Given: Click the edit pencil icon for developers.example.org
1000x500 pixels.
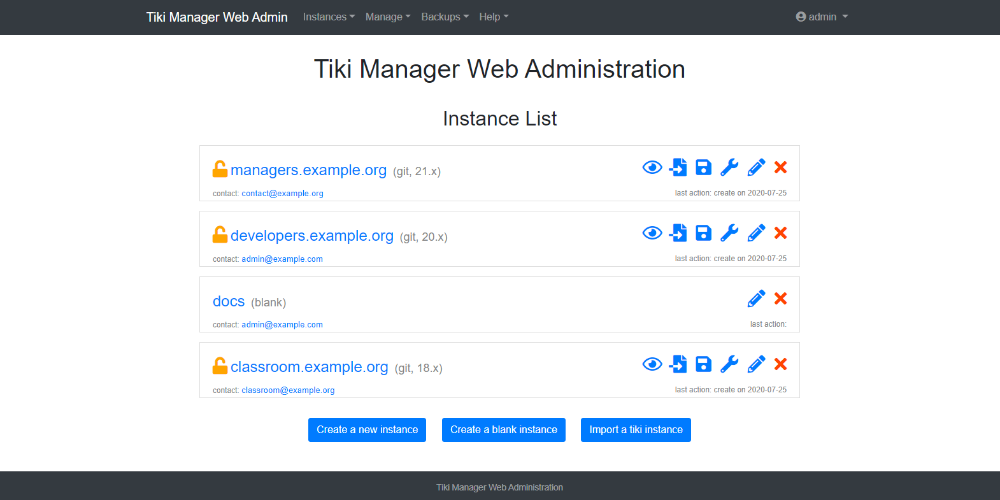Looking at the screenshot, I should pyautogui.click(x=756, y=233).
